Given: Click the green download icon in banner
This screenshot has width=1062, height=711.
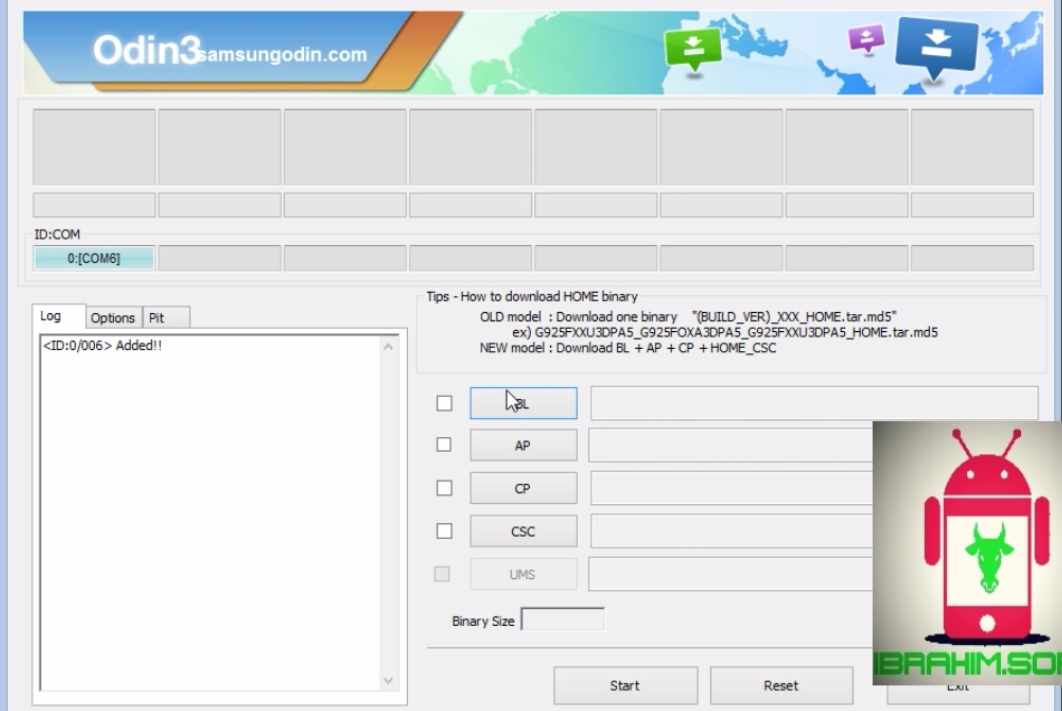Looking at the screenshot, I should pyautogui.click(x=693, y=49).
